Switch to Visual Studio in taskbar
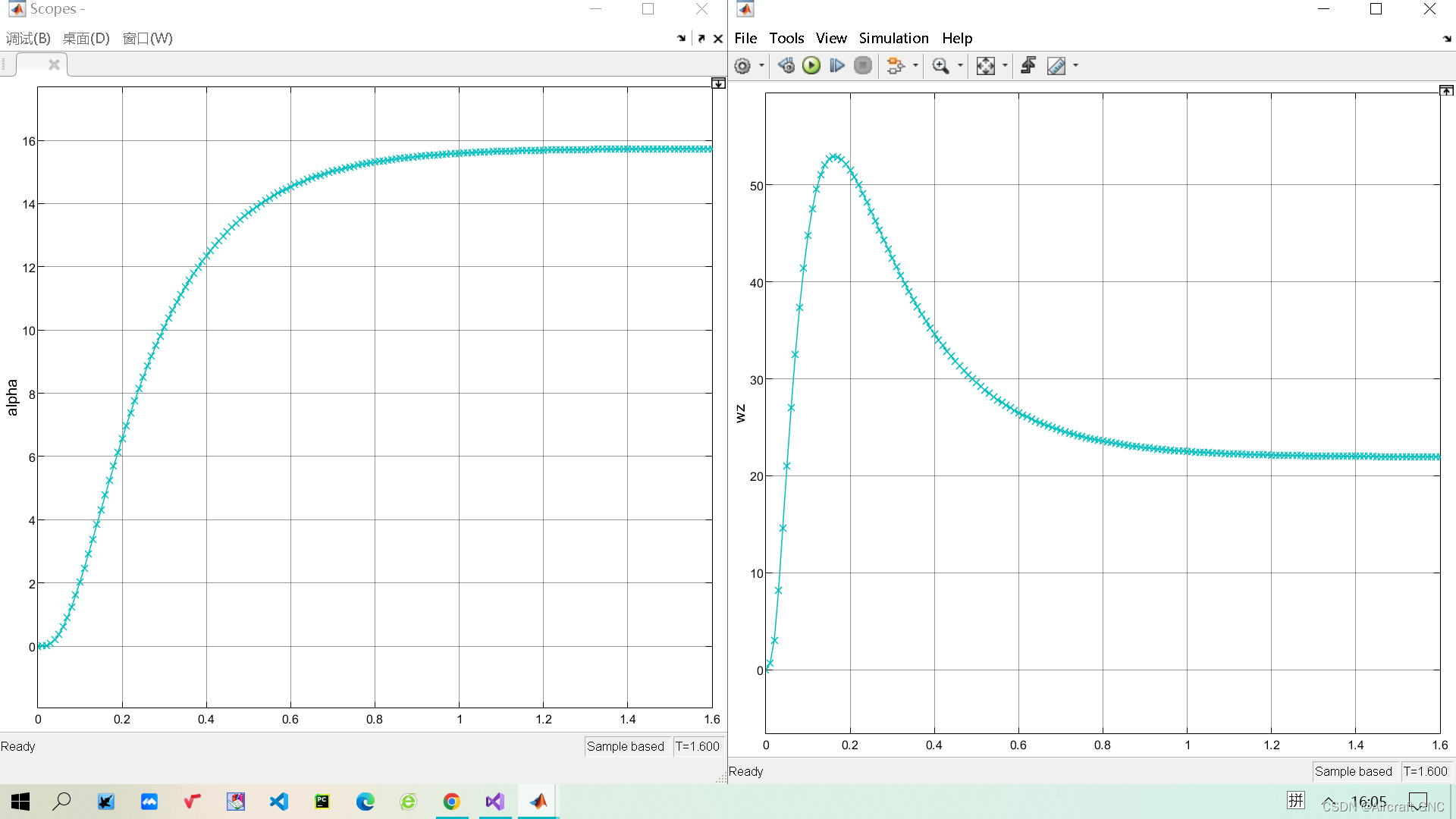The width and height of the screenshot is (1456, 819). pyautogui.click(x=495, y=802)
